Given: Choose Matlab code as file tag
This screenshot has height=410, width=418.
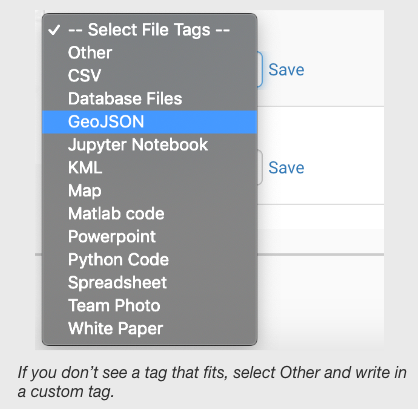Looking at the screenshot, I should [x=149, y=214].
